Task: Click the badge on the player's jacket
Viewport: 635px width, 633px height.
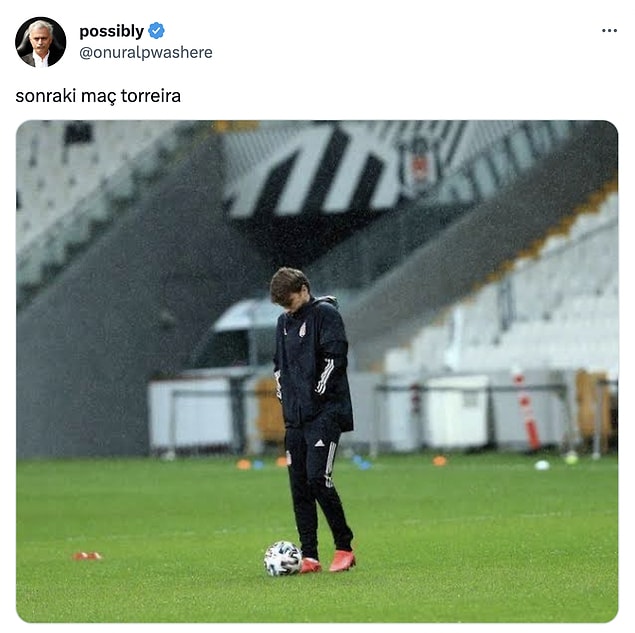Action: (x=302, y=329)
